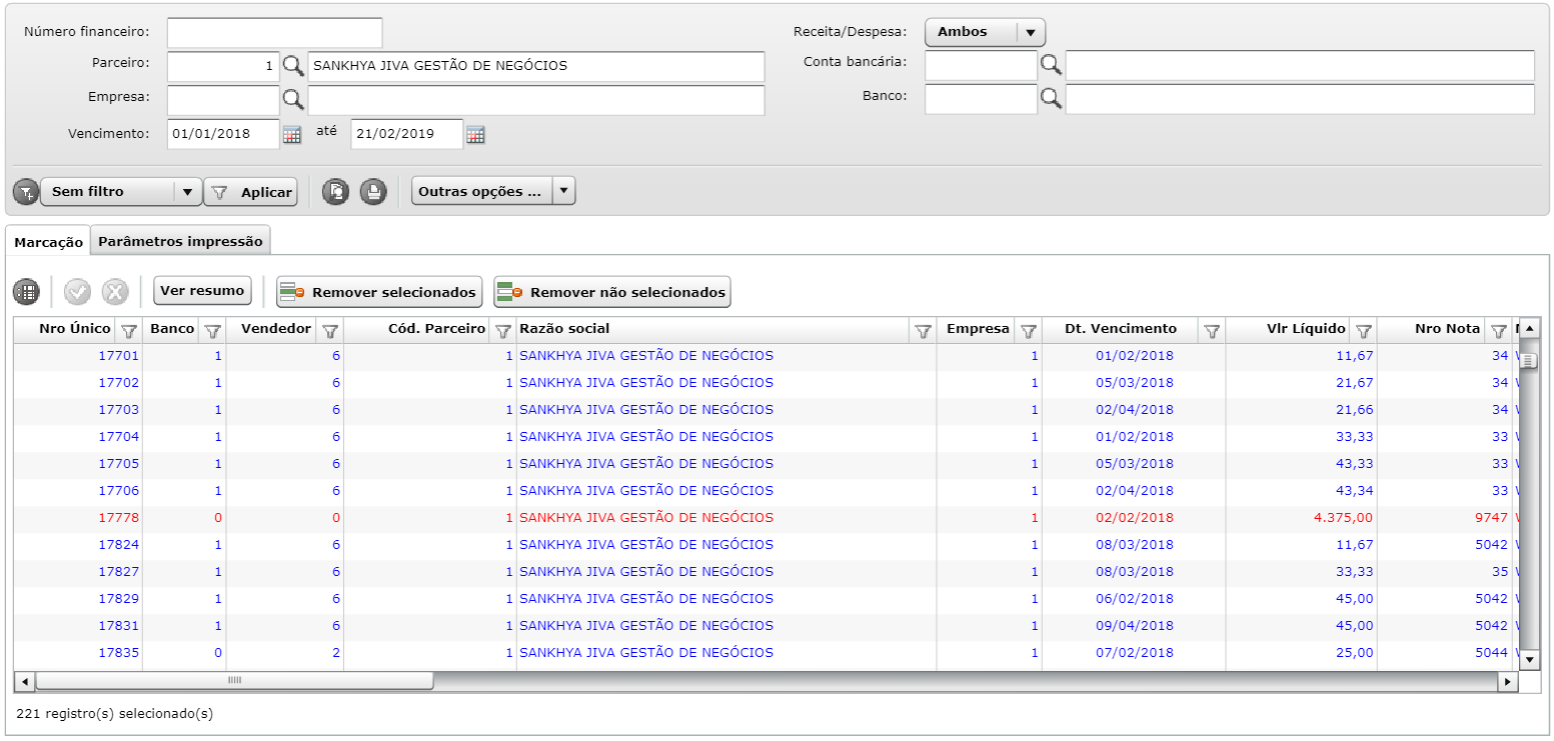Switch to Parâmetros impressão tab
Screen dimensions: 1554x741
coord(180,241)
